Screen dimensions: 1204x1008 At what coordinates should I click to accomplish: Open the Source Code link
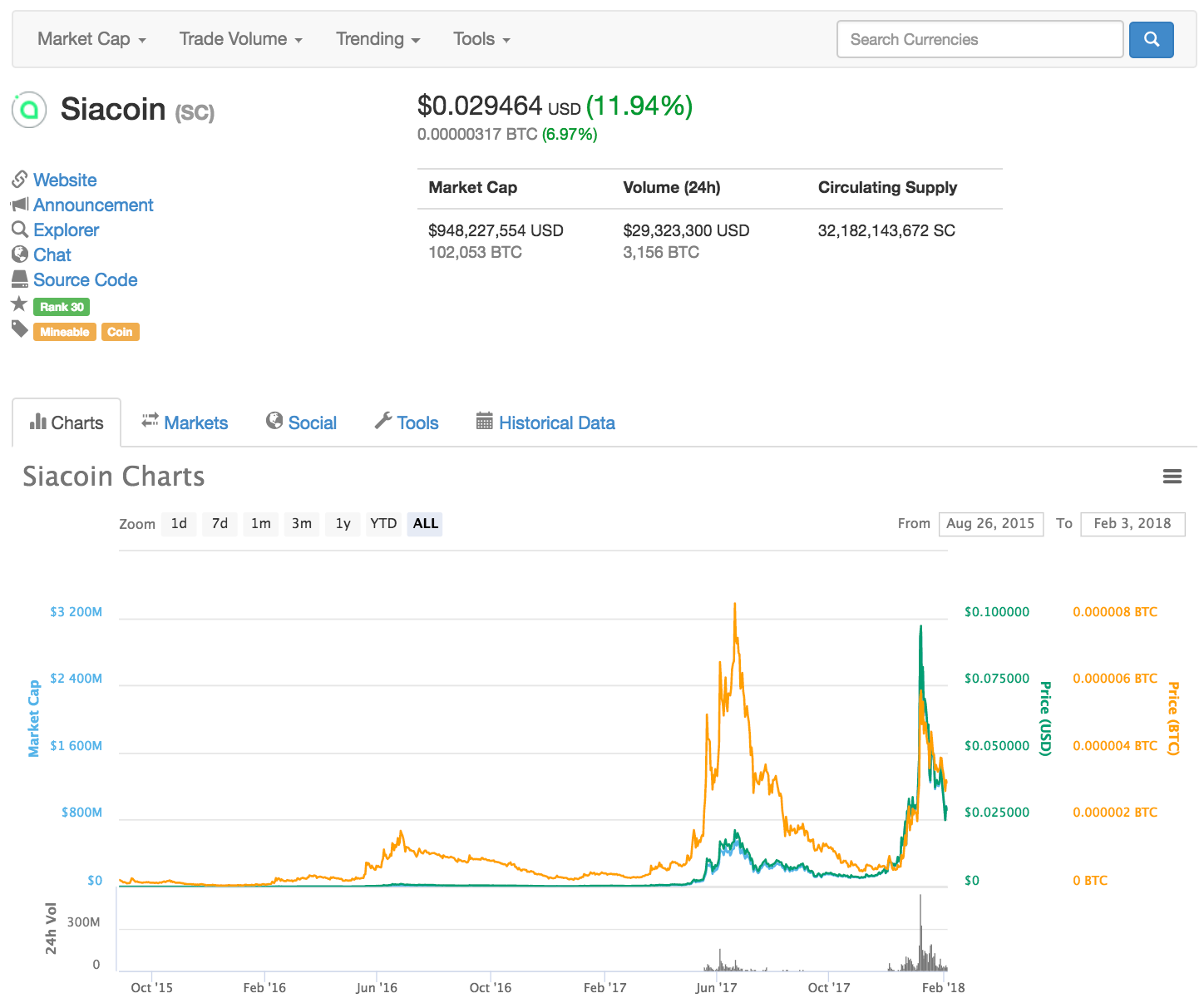pyautogui.click(x=86, y=279)
